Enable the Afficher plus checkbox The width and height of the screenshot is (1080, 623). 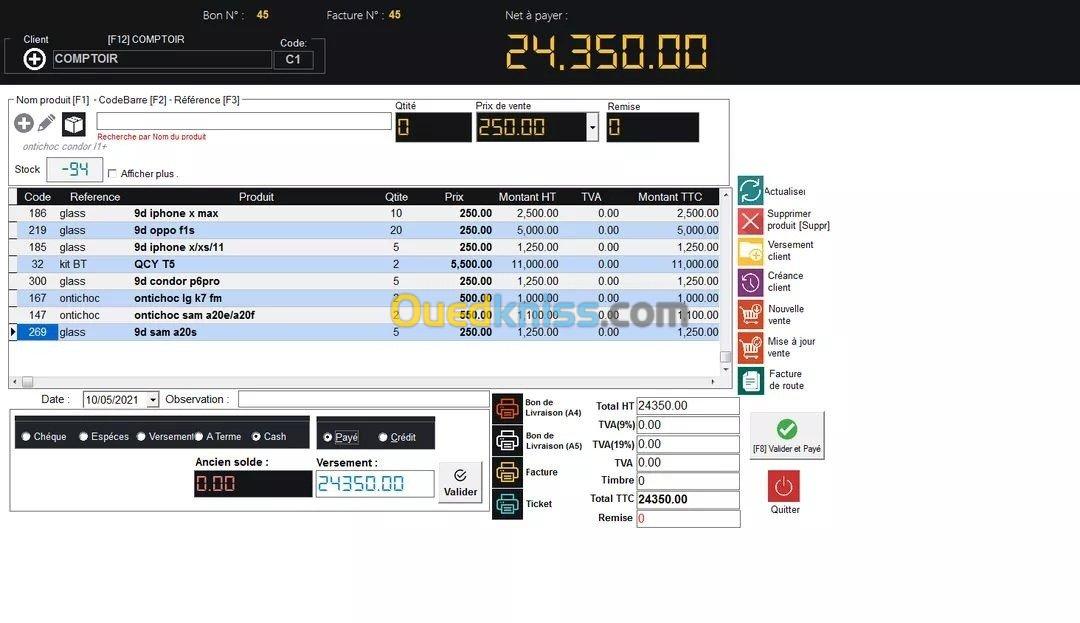pos(112,173)
